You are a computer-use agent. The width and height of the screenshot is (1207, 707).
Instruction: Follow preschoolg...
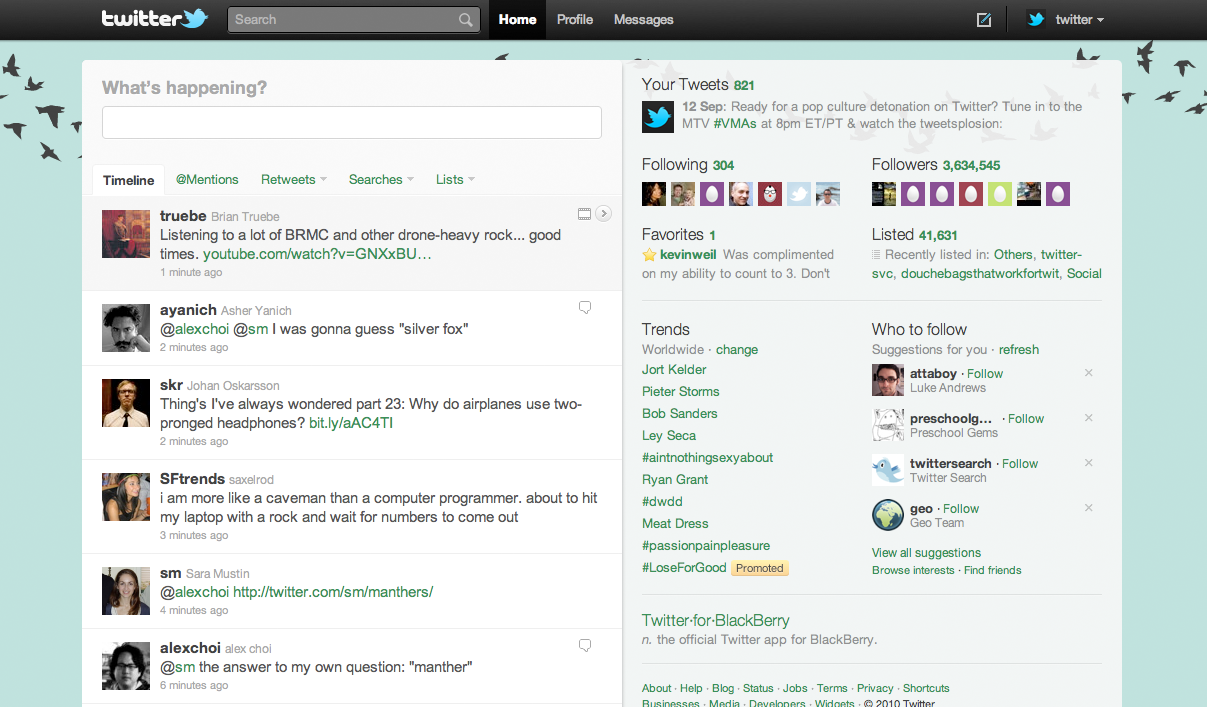(x=1026, y=418)
